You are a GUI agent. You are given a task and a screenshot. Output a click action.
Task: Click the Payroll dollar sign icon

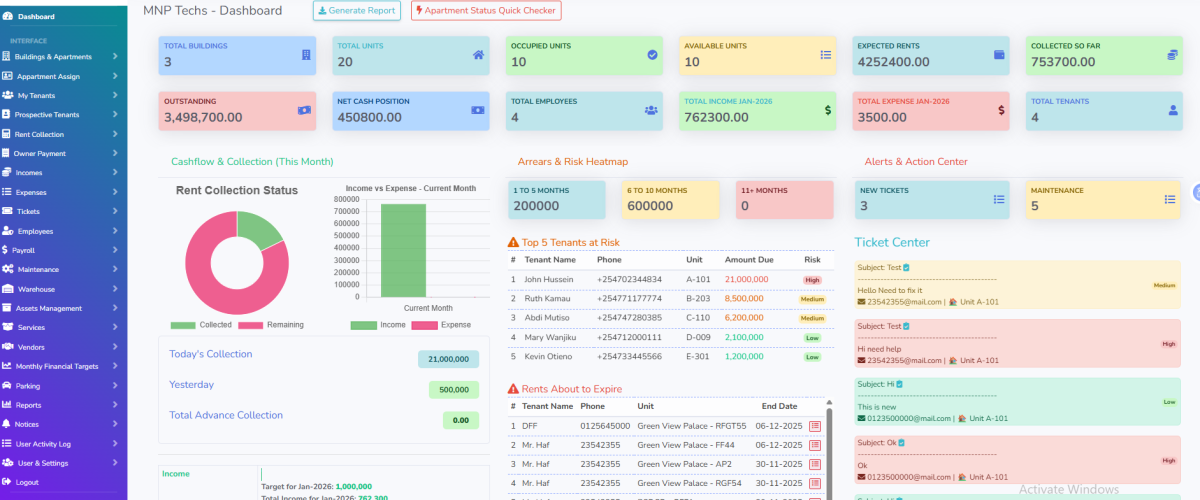tap(6, 250)
